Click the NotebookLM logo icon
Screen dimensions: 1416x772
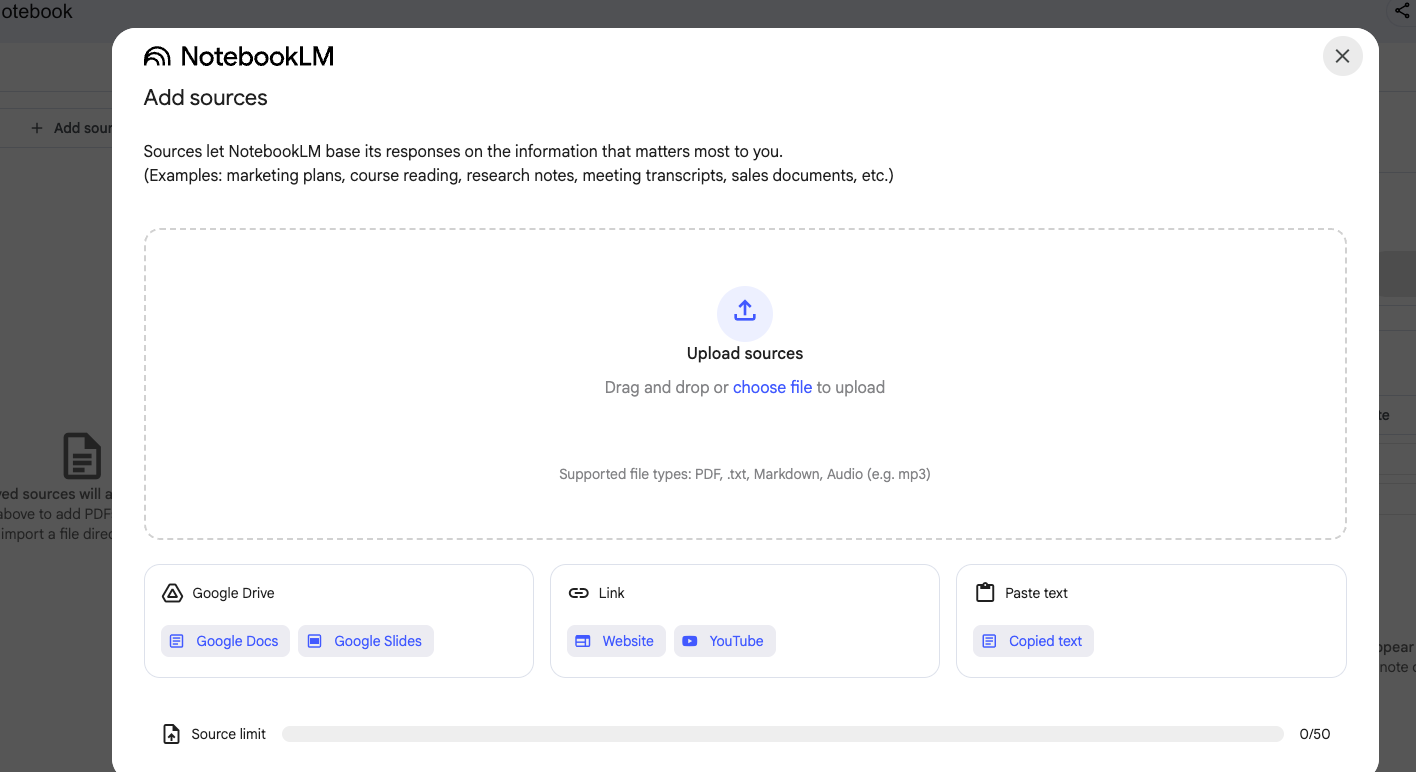157,57
